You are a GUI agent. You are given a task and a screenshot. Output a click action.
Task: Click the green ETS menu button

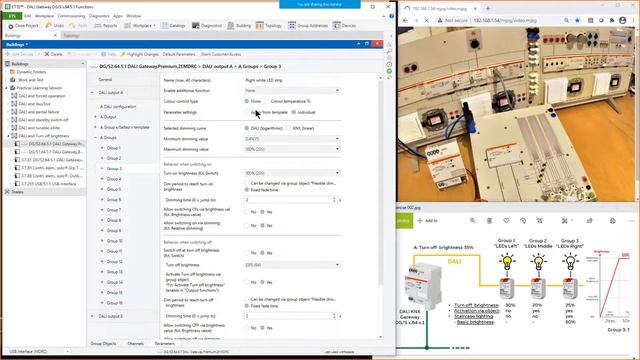(x=12, y=16)
